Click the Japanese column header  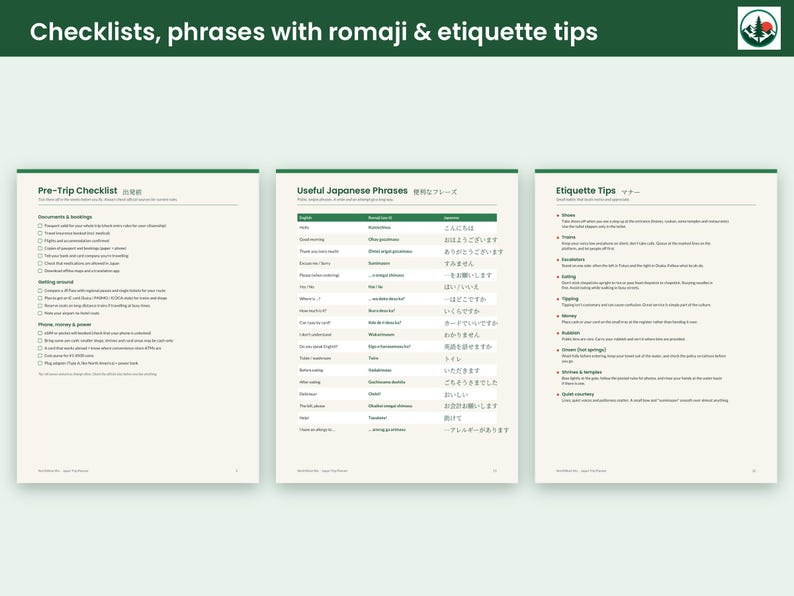tap(451, 218)
